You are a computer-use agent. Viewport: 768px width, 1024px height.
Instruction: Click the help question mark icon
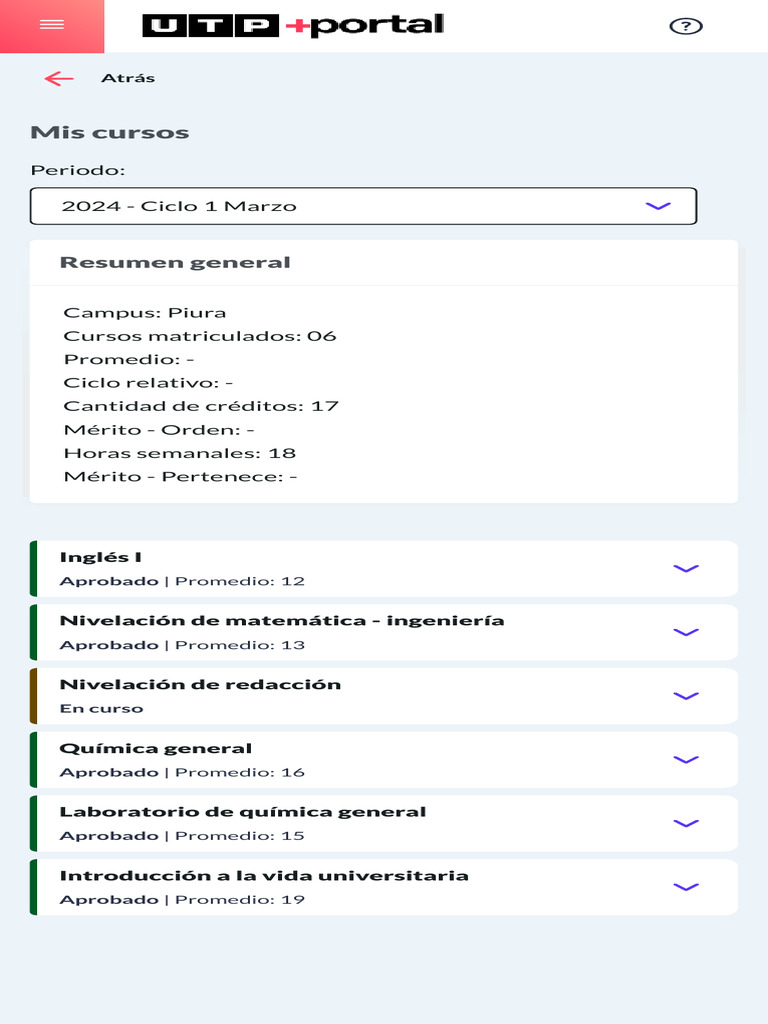tap(685, 27)
